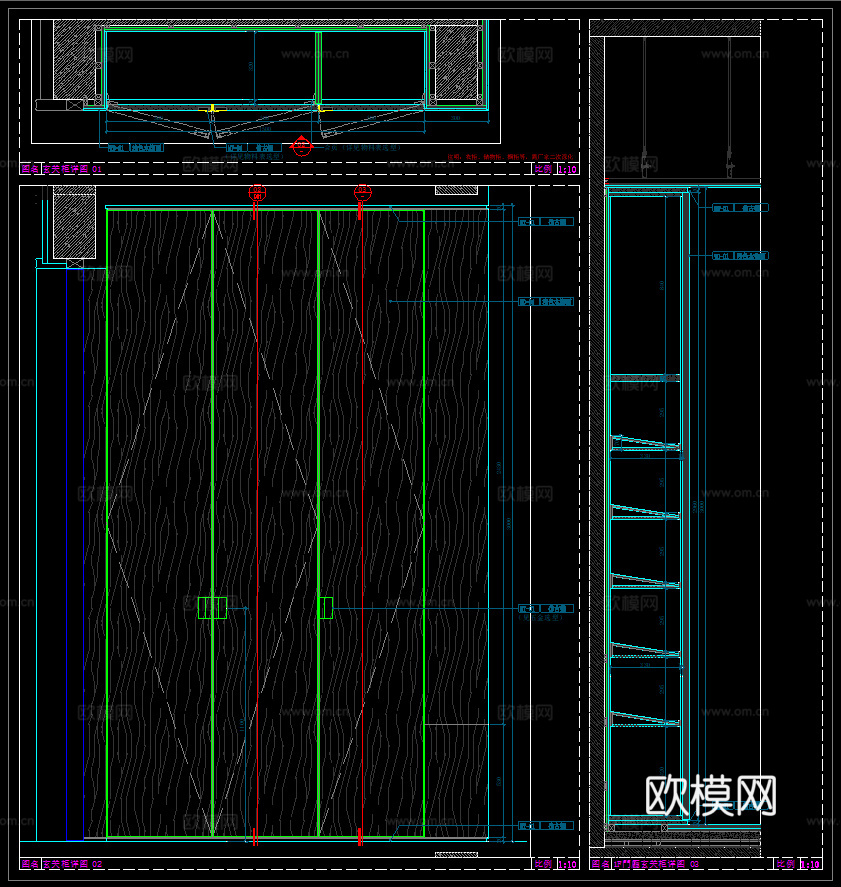The width and height of the screenshot is (841, 887).
Task: Click the 图名 label of detail 03
Action: pos(601,864)
